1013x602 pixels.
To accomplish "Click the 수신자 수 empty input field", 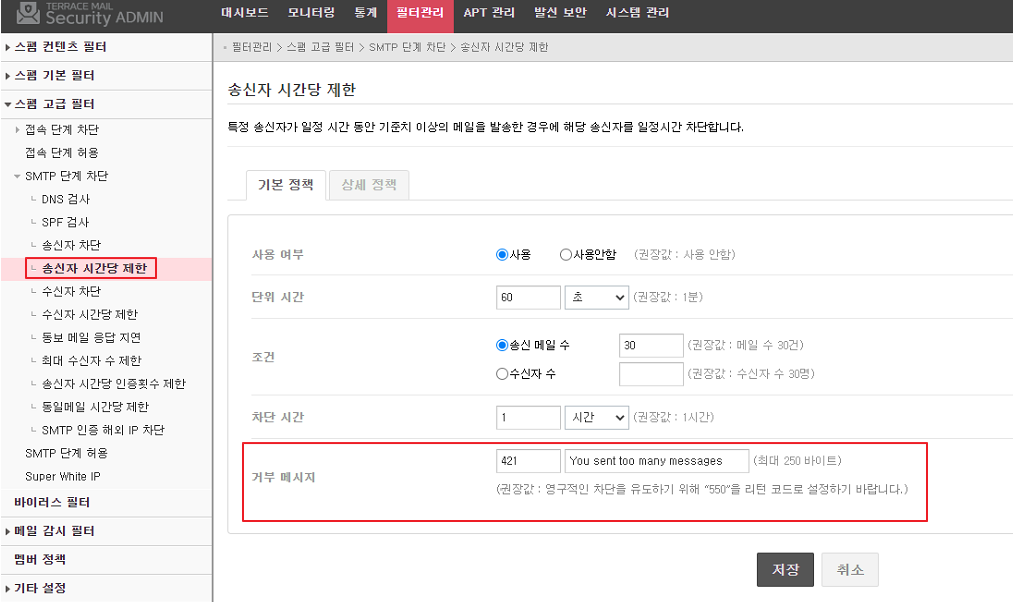I will (651, 374).
